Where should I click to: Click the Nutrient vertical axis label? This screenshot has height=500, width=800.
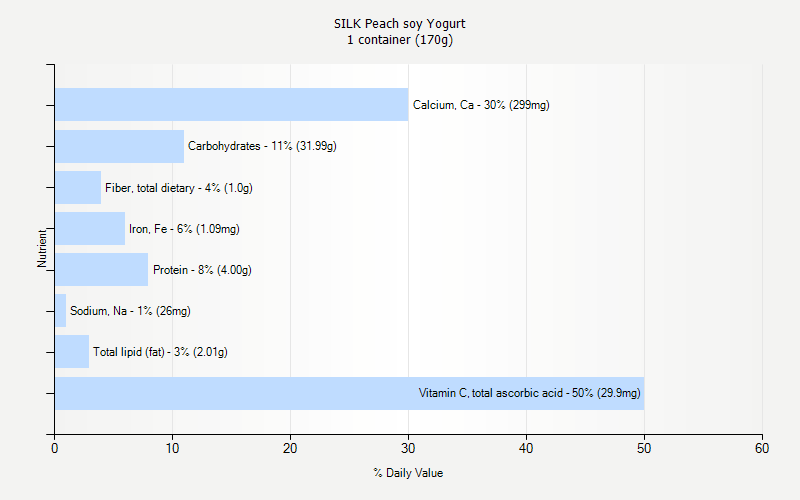point(42,248)
